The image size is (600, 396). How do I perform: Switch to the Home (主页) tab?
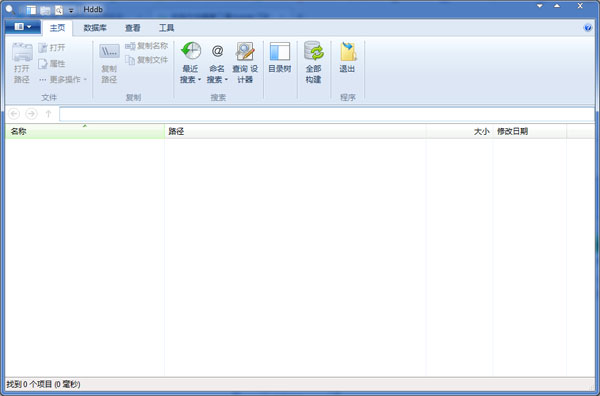pos(57,28)
